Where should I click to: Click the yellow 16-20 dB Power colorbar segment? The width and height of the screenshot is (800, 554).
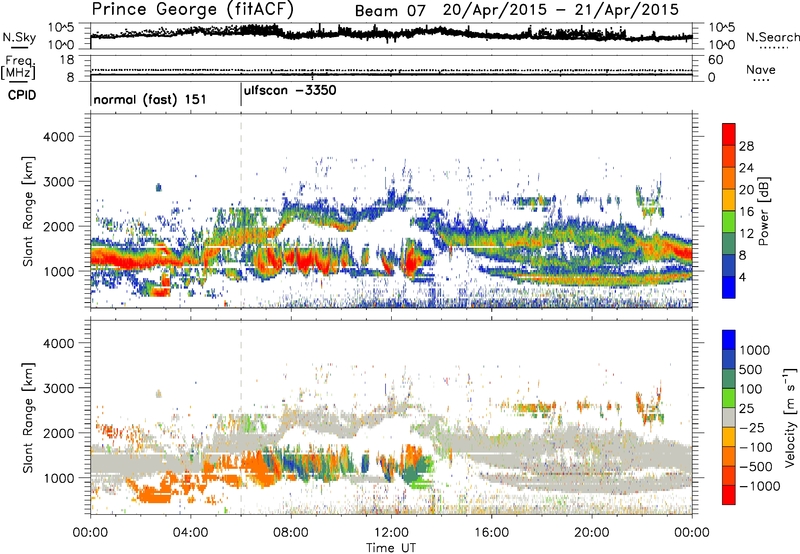729,200
